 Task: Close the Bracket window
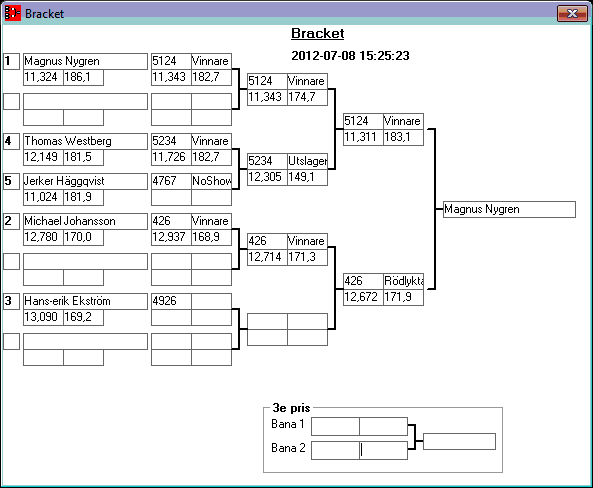572,14
